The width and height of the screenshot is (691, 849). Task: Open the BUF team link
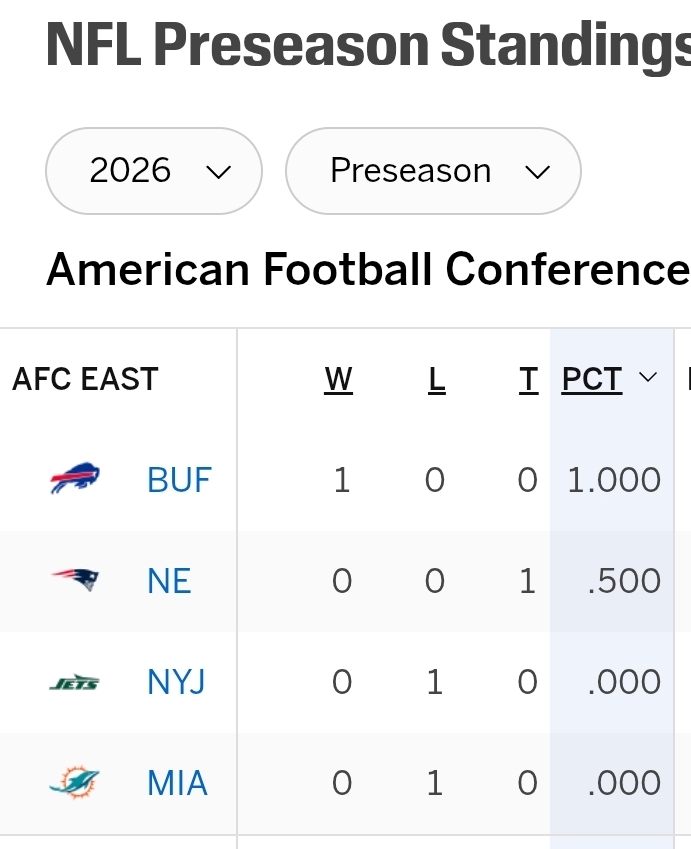pos(179,480)
